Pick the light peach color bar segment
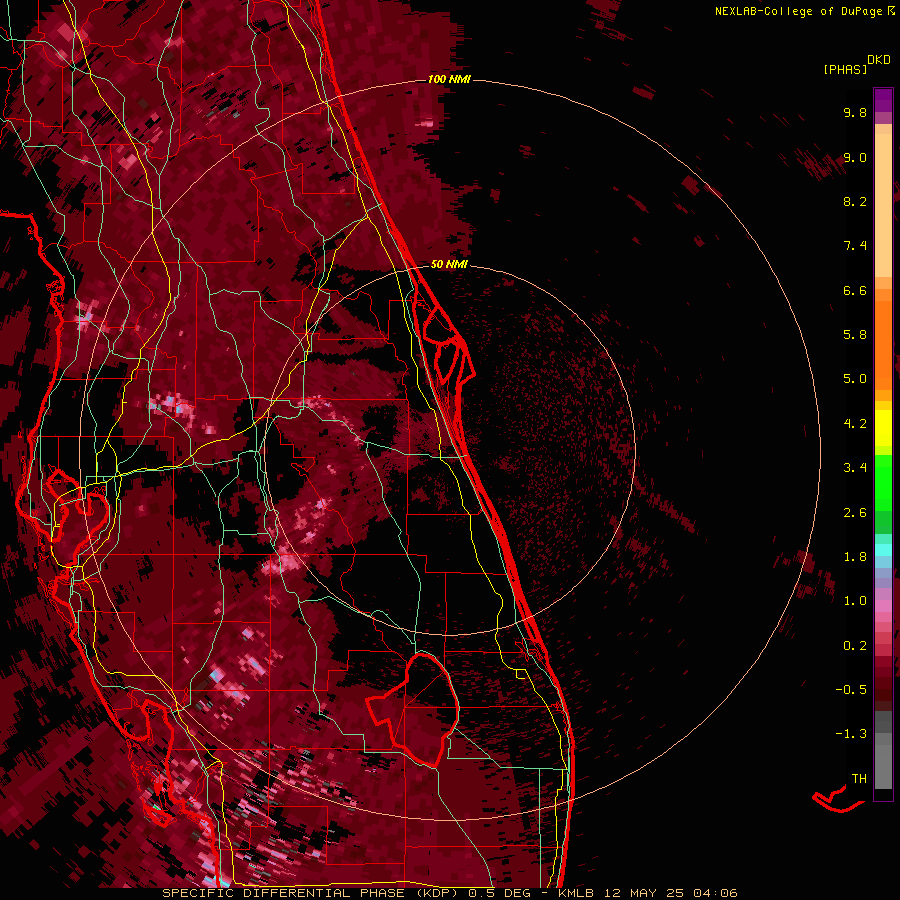The width and height of the screenshot is (900, 900). (883, 205)
